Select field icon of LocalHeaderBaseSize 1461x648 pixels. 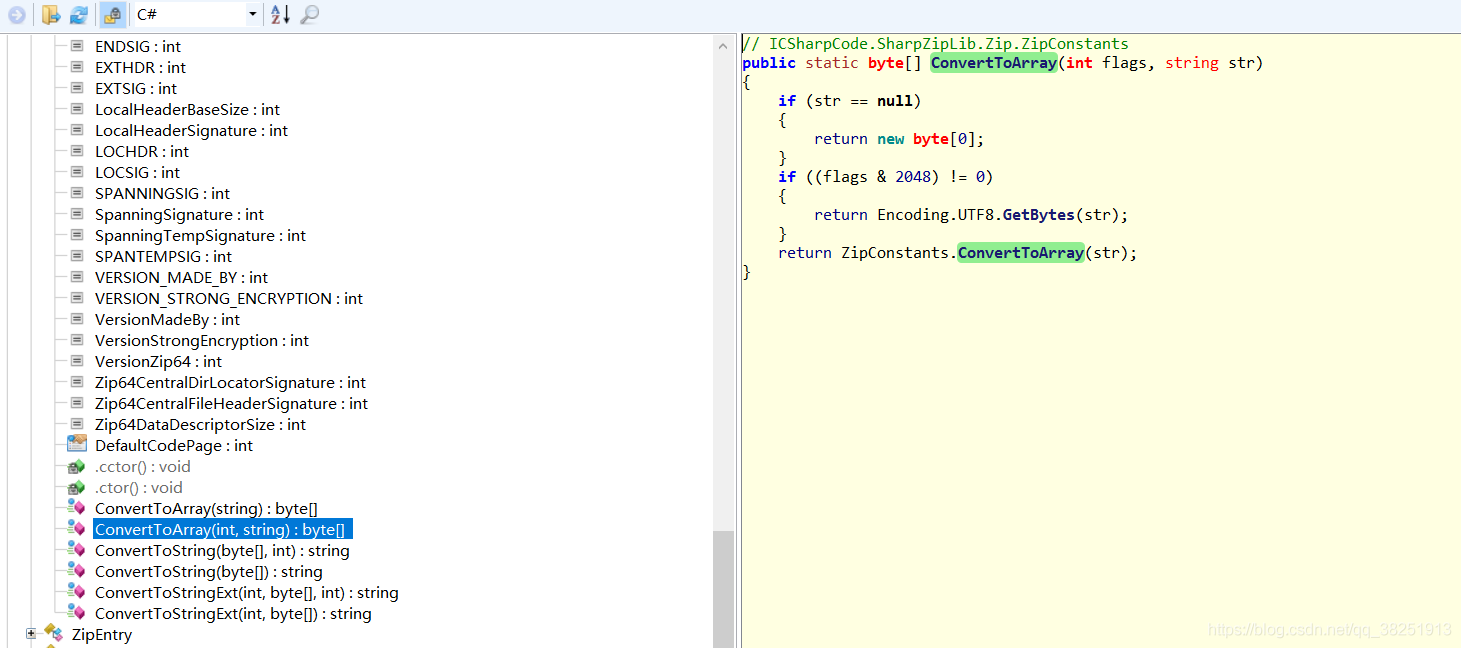[77, 109]
